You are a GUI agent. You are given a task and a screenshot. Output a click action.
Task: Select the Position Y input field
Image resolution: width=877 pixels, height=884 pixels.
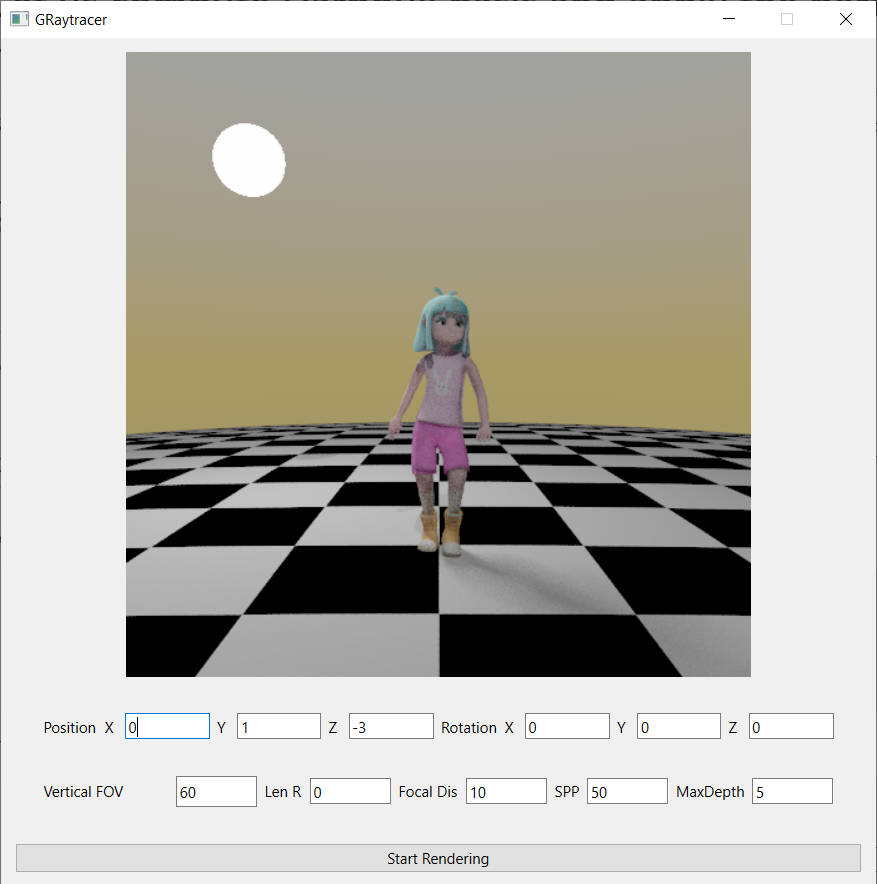(278, 727)
